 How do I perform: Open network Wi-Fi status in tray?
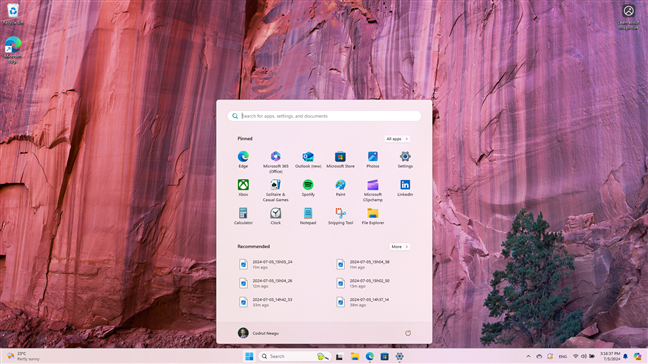point(575,356)
